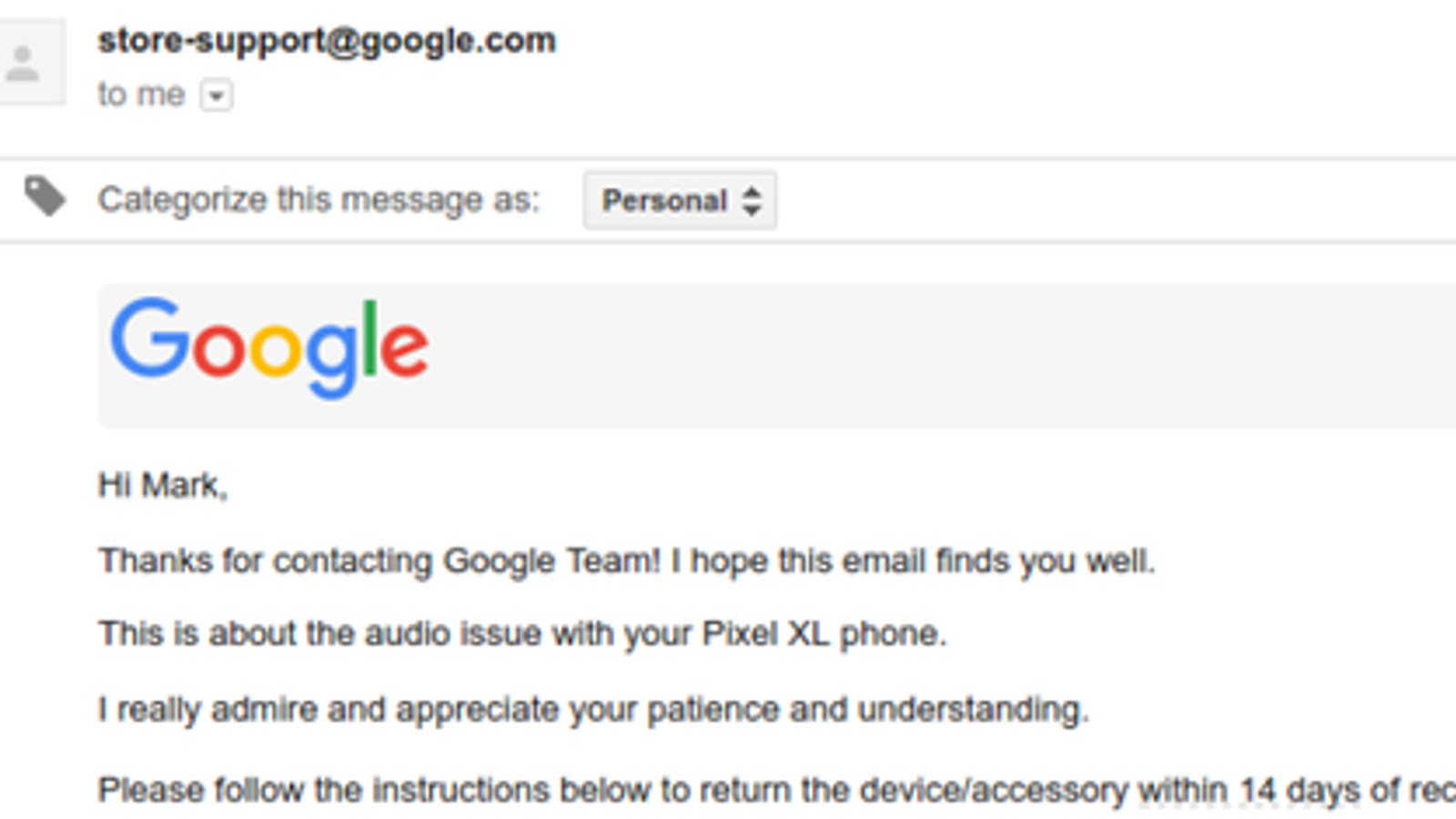Click the gray banner area right of the Google logo
Image resolution: width=1456 pixels, height=819 pixels.
[910, 355]
